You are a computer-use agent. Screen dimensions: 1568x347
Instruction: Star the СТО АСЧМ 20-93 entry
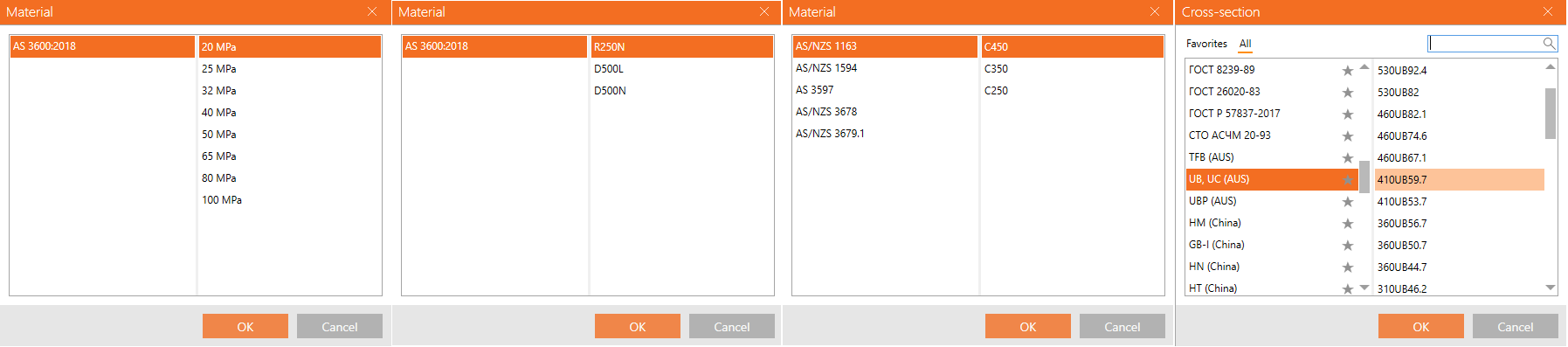pyautogui.click(x=1347, y=135)
